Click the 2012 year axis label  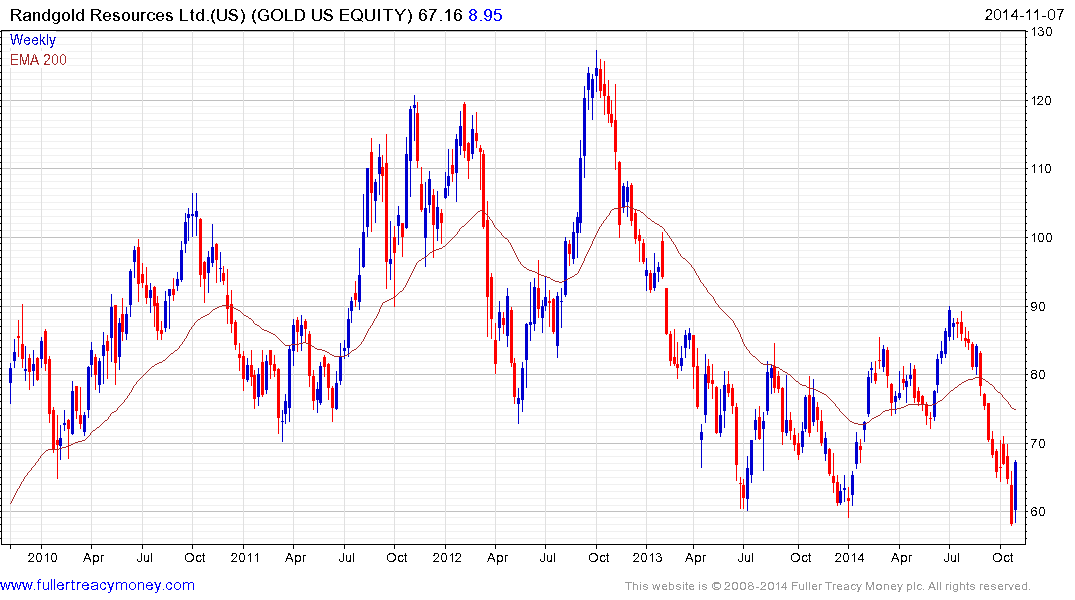(447, 557)
